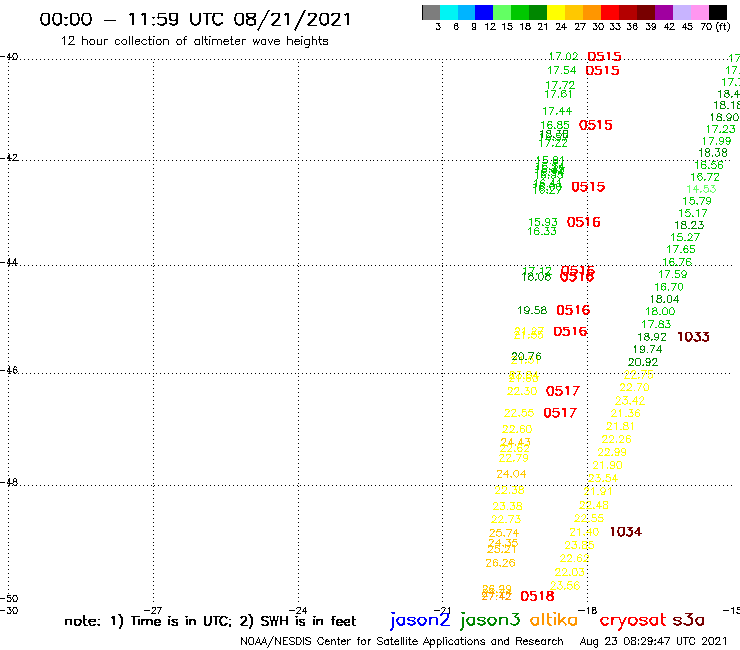Click the -44 latitude axis label
This screenshot has width=740, height=650.
pos(9,262)
